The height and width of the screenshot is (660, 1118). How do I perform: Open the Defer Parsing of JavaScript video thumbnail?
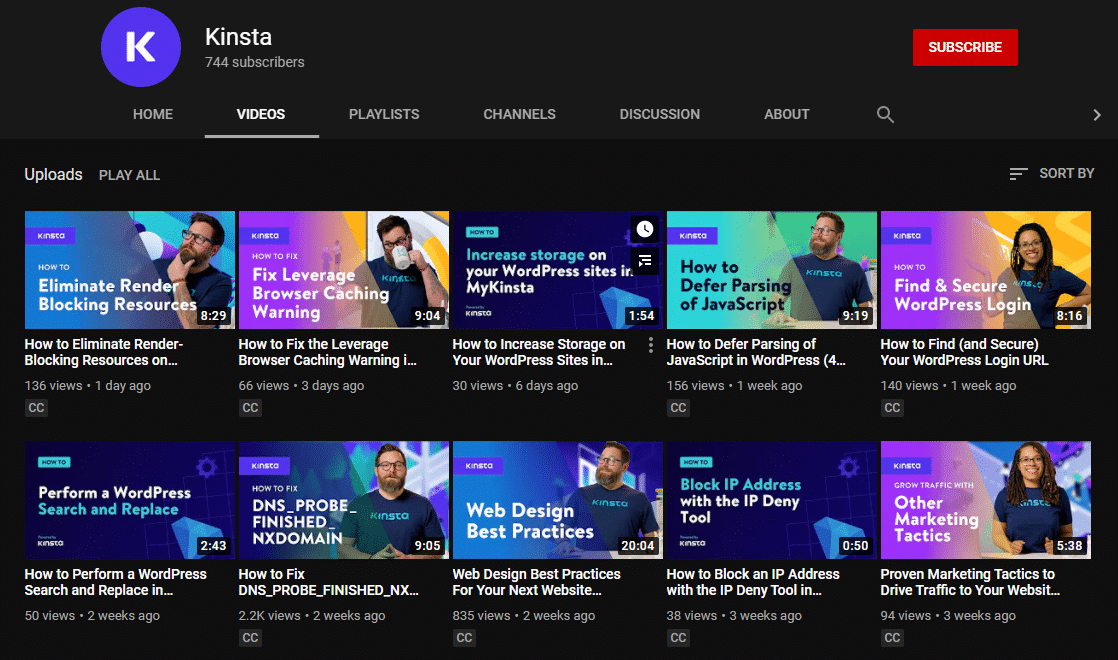point(771,269)
